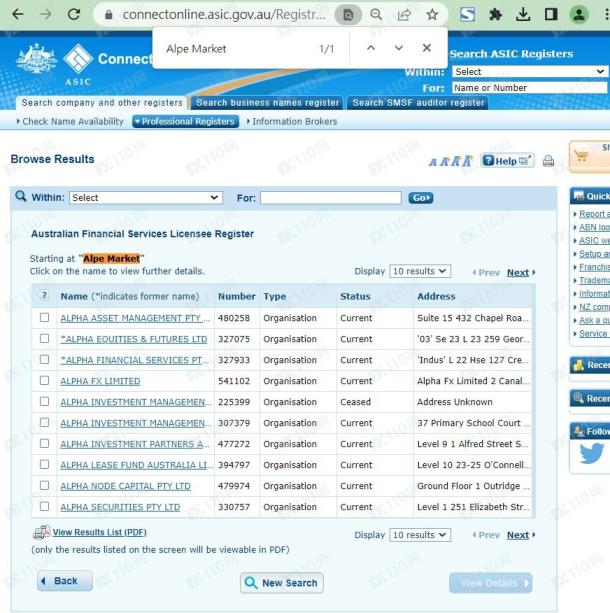Click the magnifier icon beside Within
Viewport: 610px width, 613px height.
(x=21, y=196)
